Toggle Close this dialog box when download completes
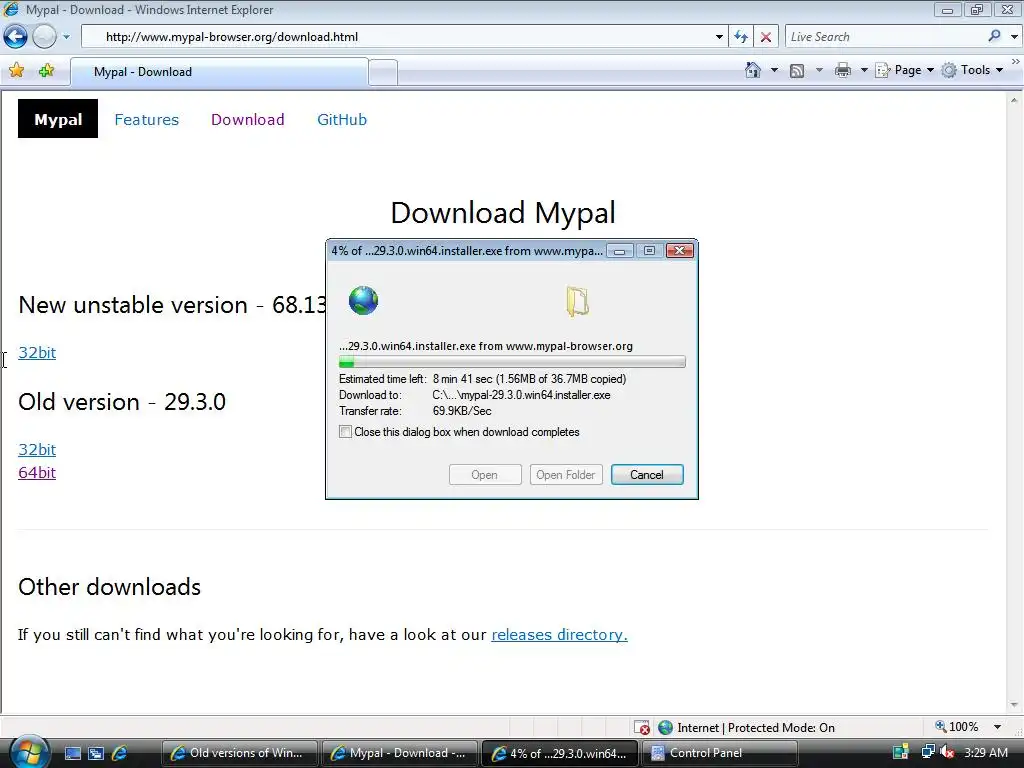 click(x=345, y=432)
